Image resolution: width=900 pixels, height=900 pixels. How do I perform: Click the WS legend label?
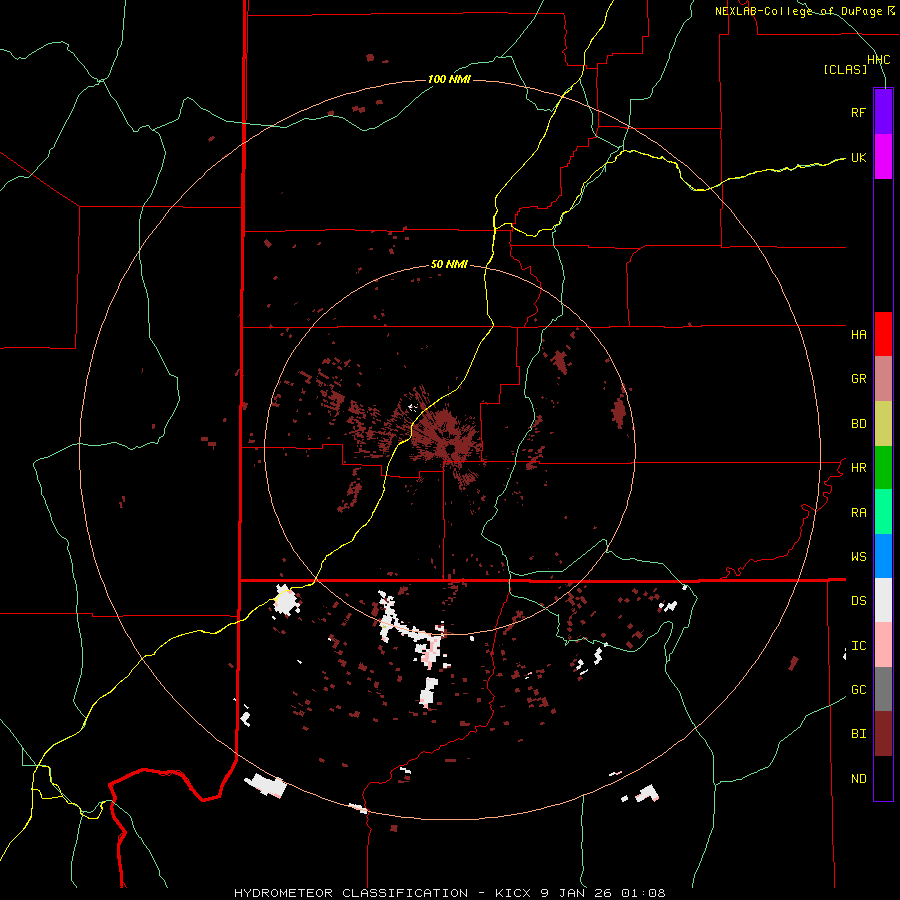tap(859, 557)
